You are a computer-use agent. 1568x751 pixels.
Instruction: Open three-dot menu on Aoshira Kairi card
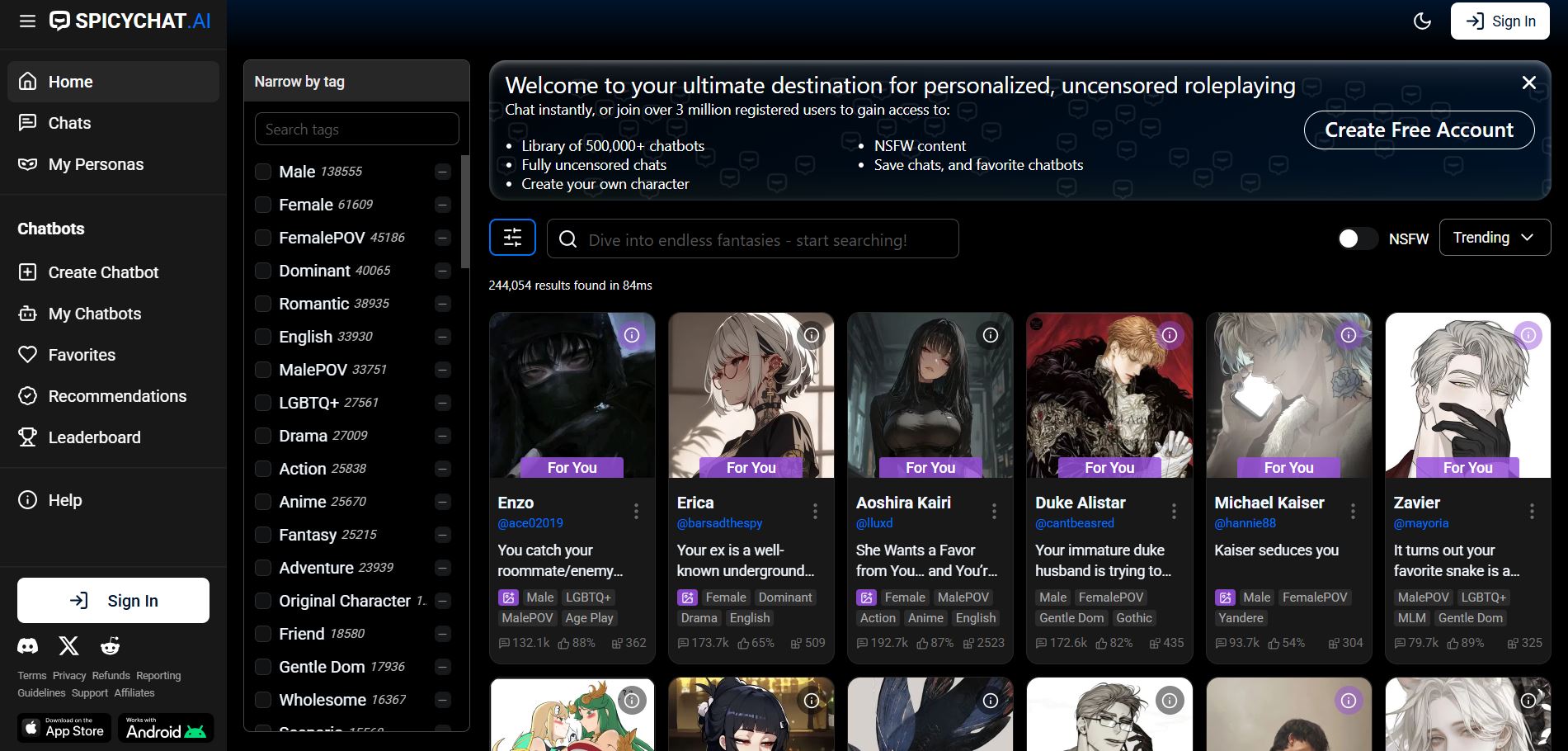pyautogui.click(x=994, y=512)
